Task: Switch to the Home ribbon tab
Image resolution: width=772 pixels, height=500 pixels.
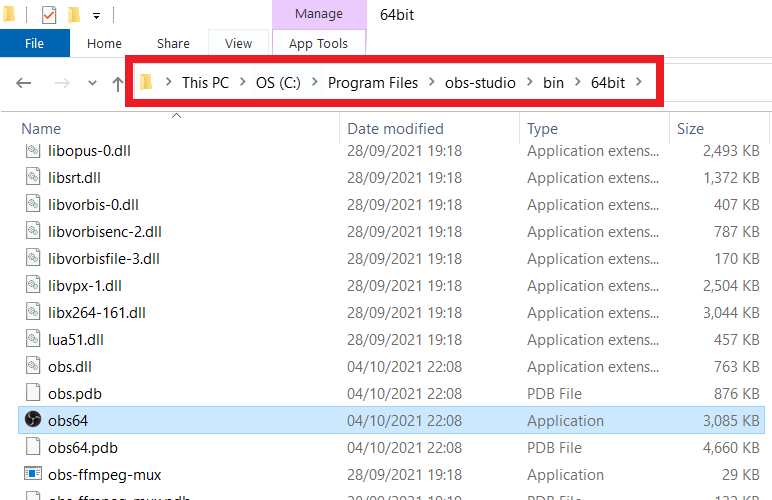Action: pyautogui.click(x=104, y=43)
